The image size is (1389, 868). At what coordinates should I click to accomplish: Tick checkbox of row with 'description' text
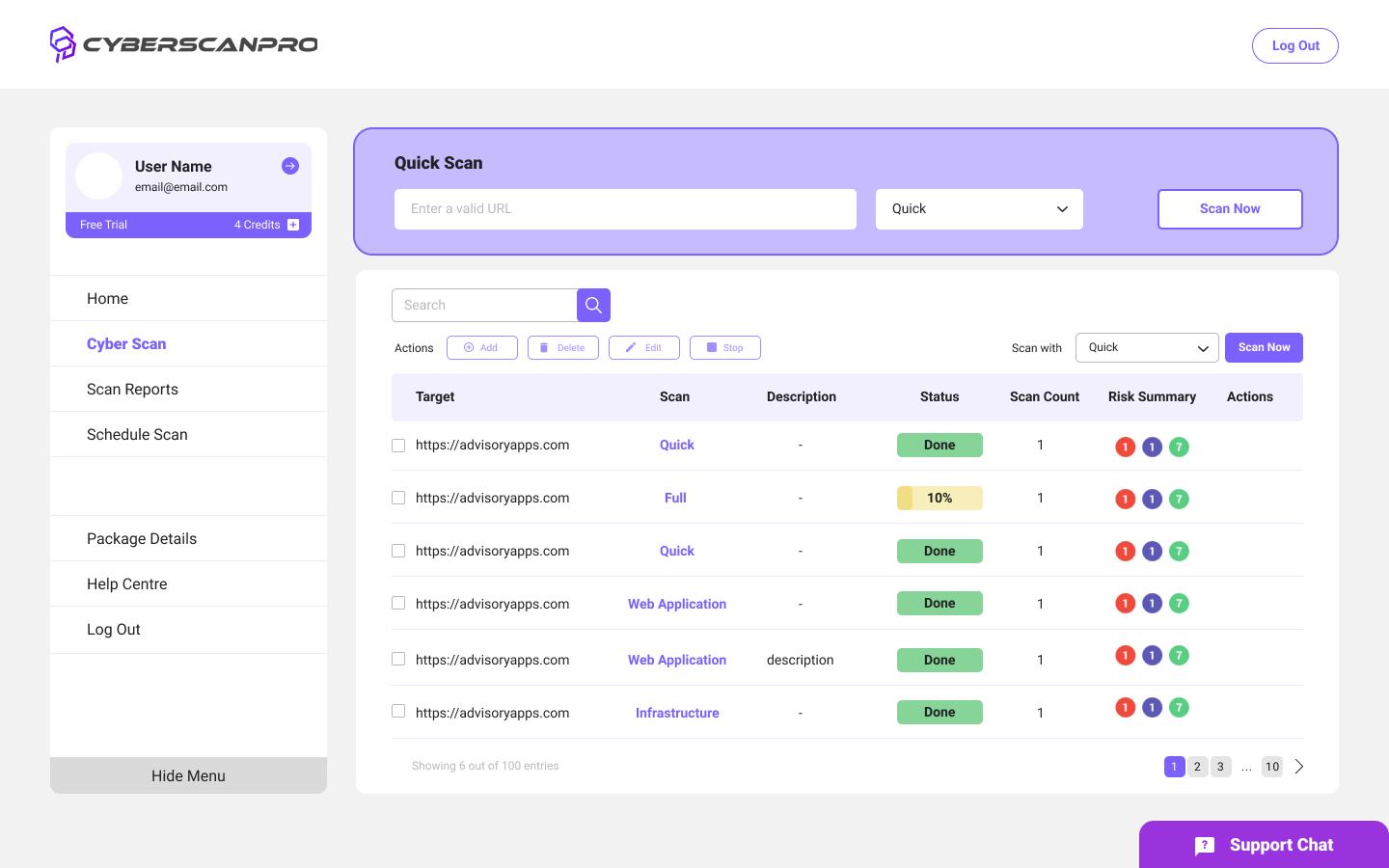click(398, 659)
